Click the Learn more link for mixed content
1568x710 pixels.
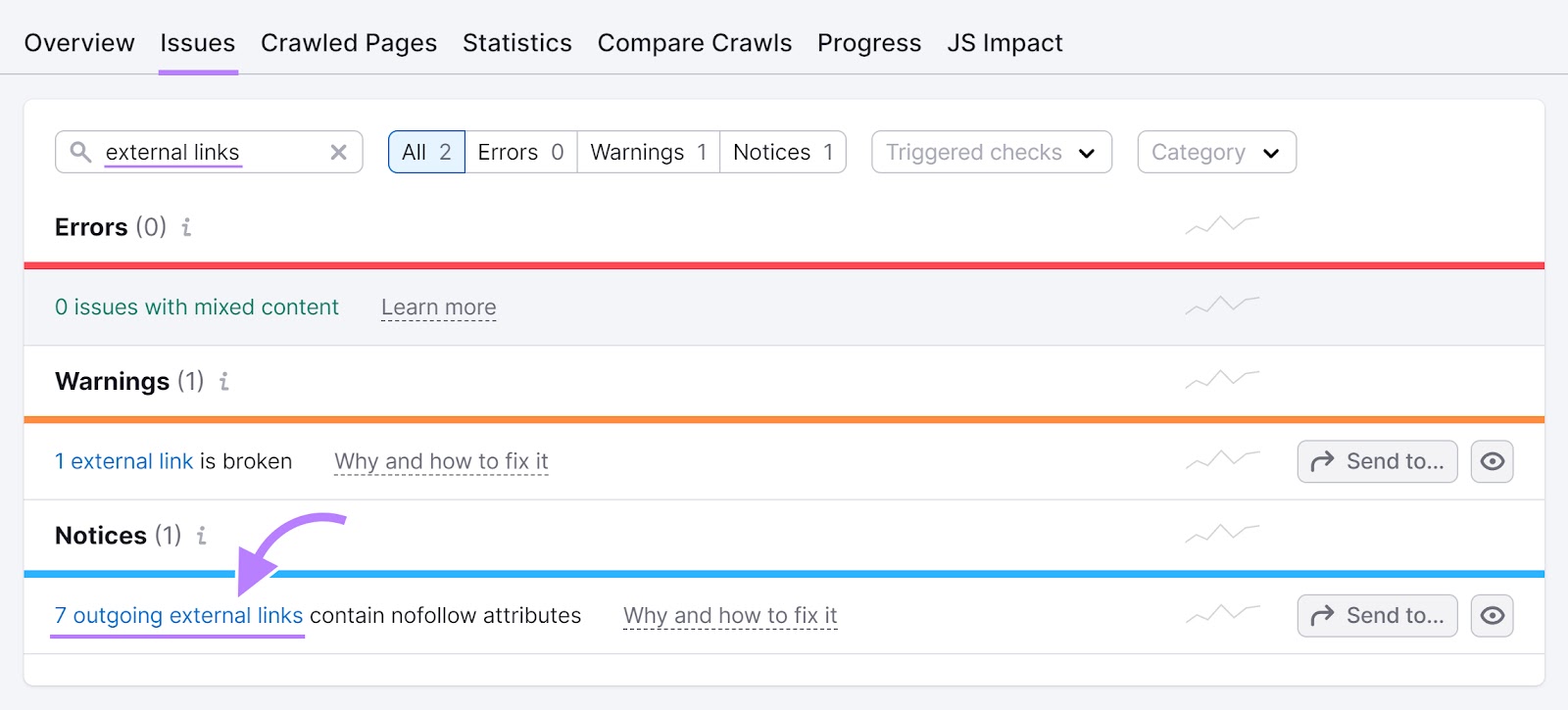(438, 307)
